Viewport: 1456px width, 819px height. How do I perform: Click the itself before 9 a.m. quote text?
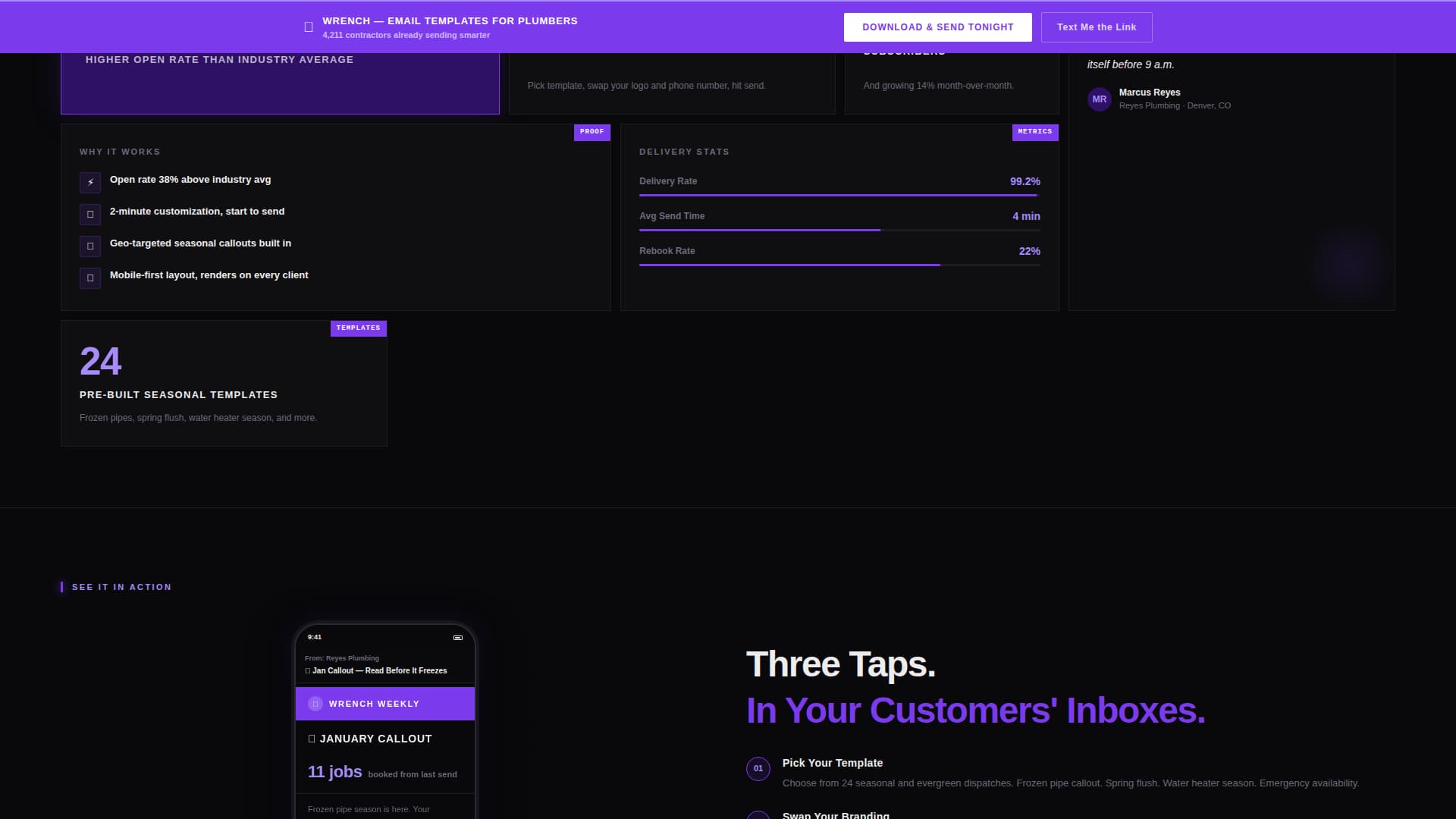[1131, 64]
